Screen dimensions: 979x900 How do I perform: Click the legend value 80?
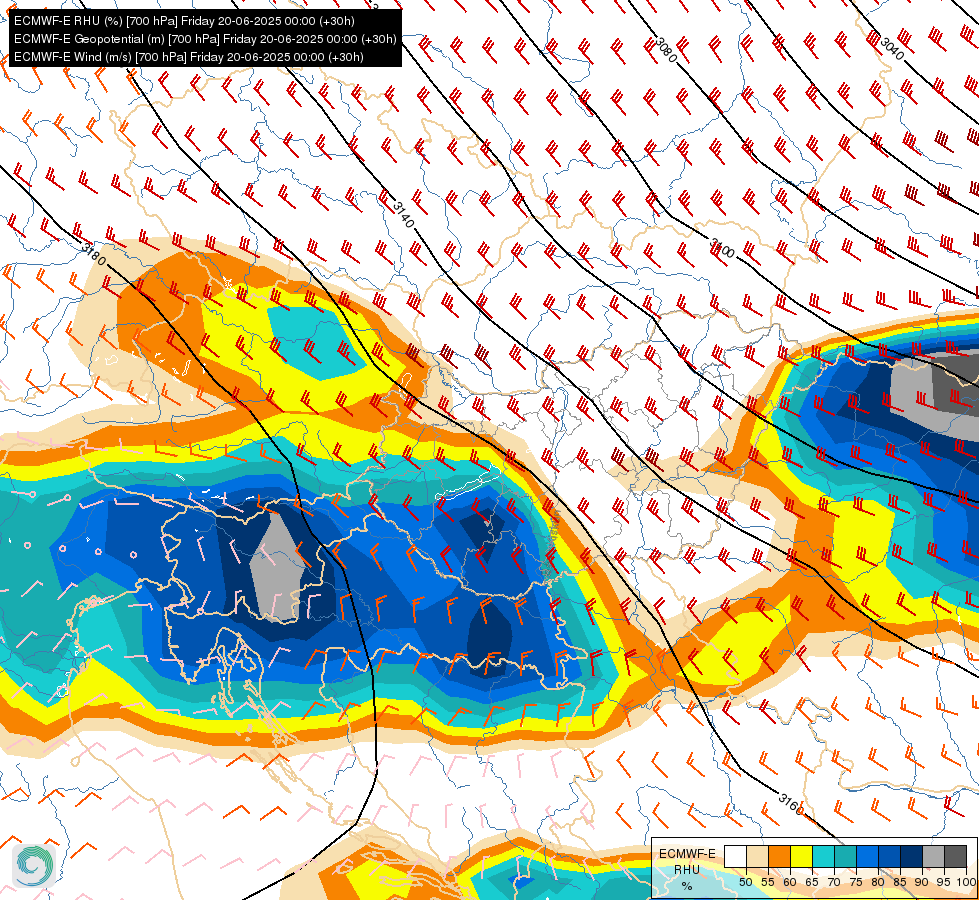pyautogui.click(x=878, y=883)
